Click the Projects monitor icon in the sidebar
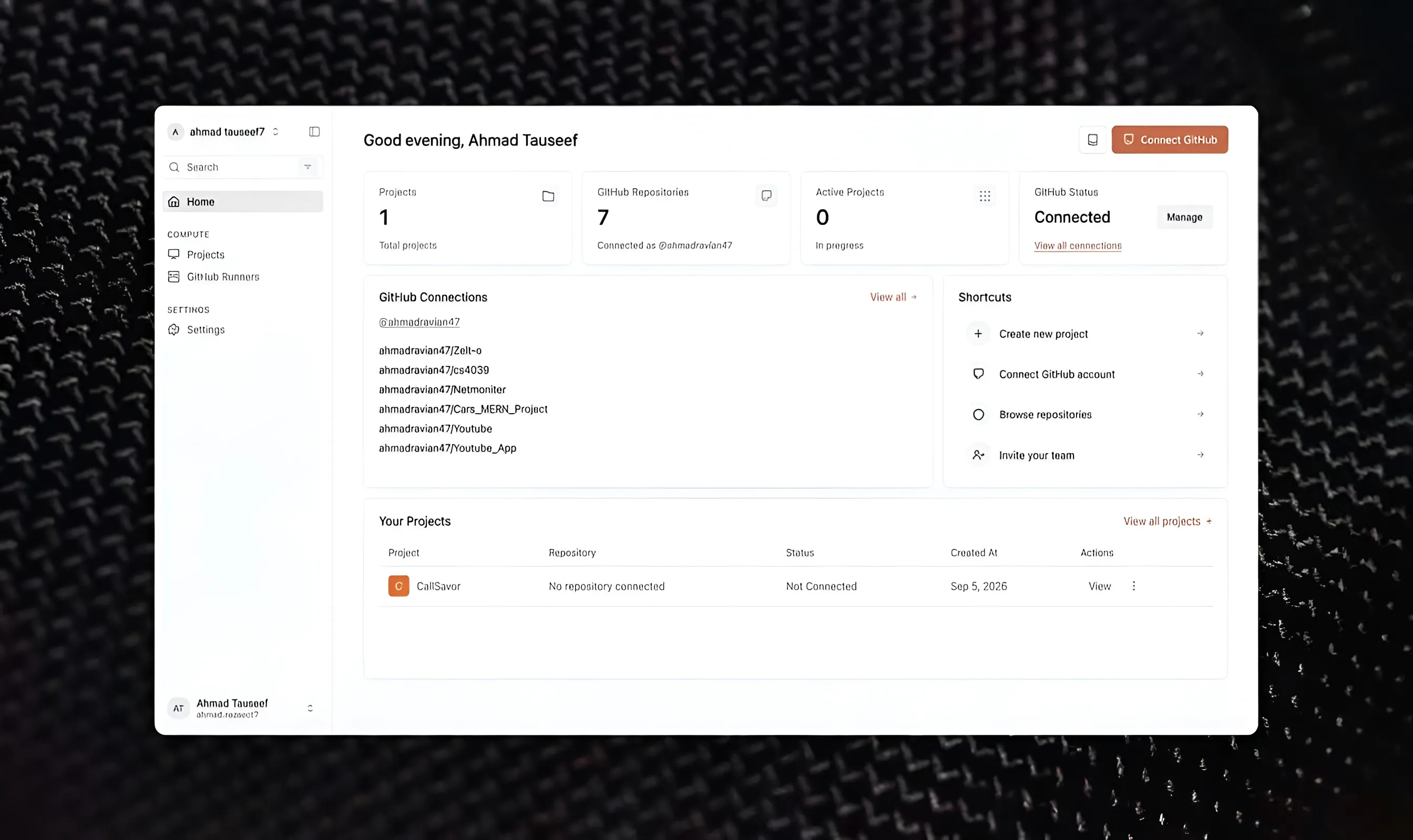The width and height of the screenshot is (1413, 840). point(173,254)
